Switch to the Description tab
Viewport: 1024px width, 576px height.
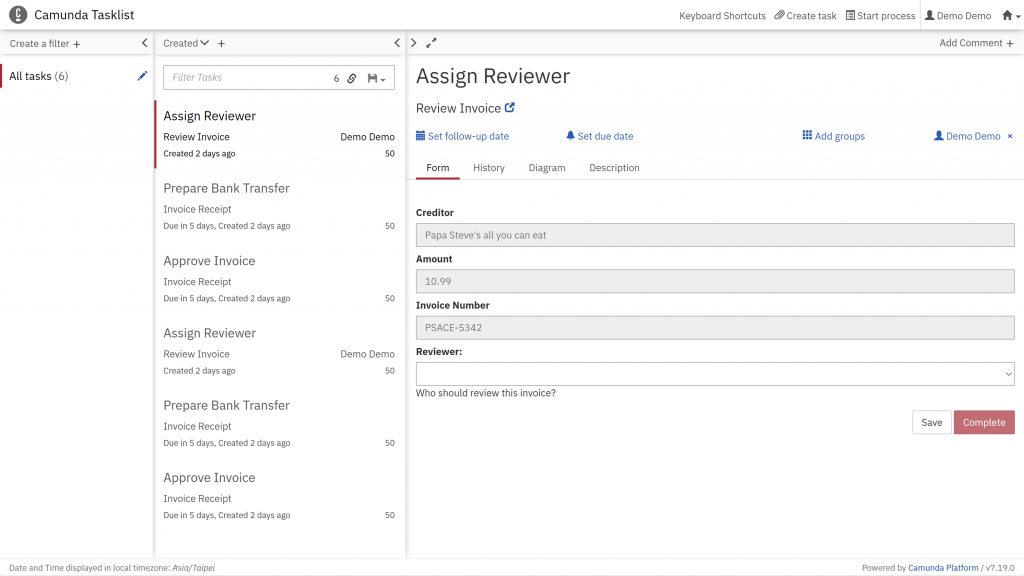coord(614,168)
